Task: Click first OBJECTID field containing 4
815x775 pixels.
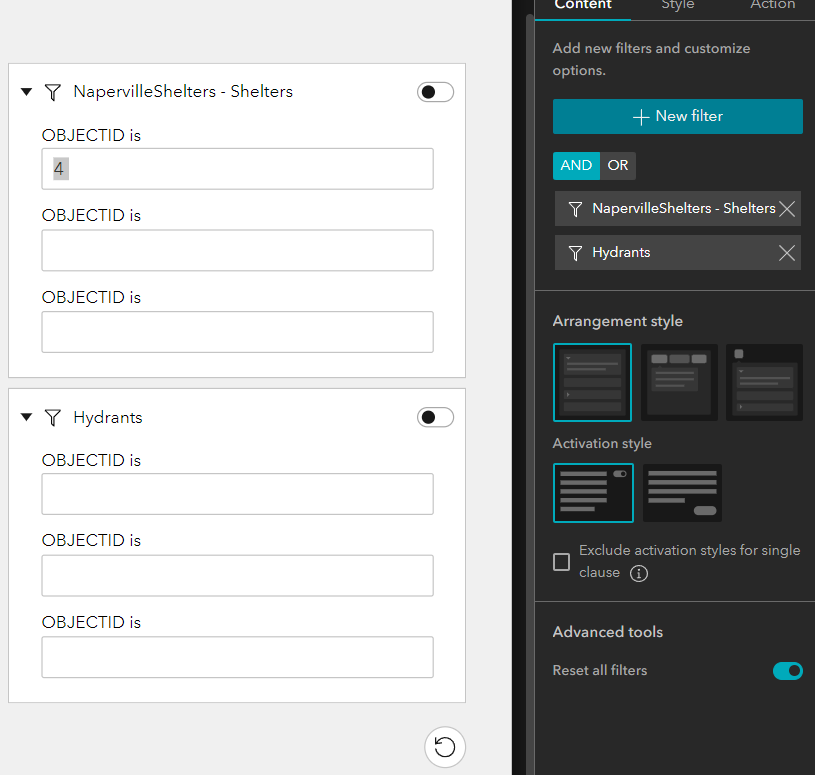Action: (x=238, y=169)
